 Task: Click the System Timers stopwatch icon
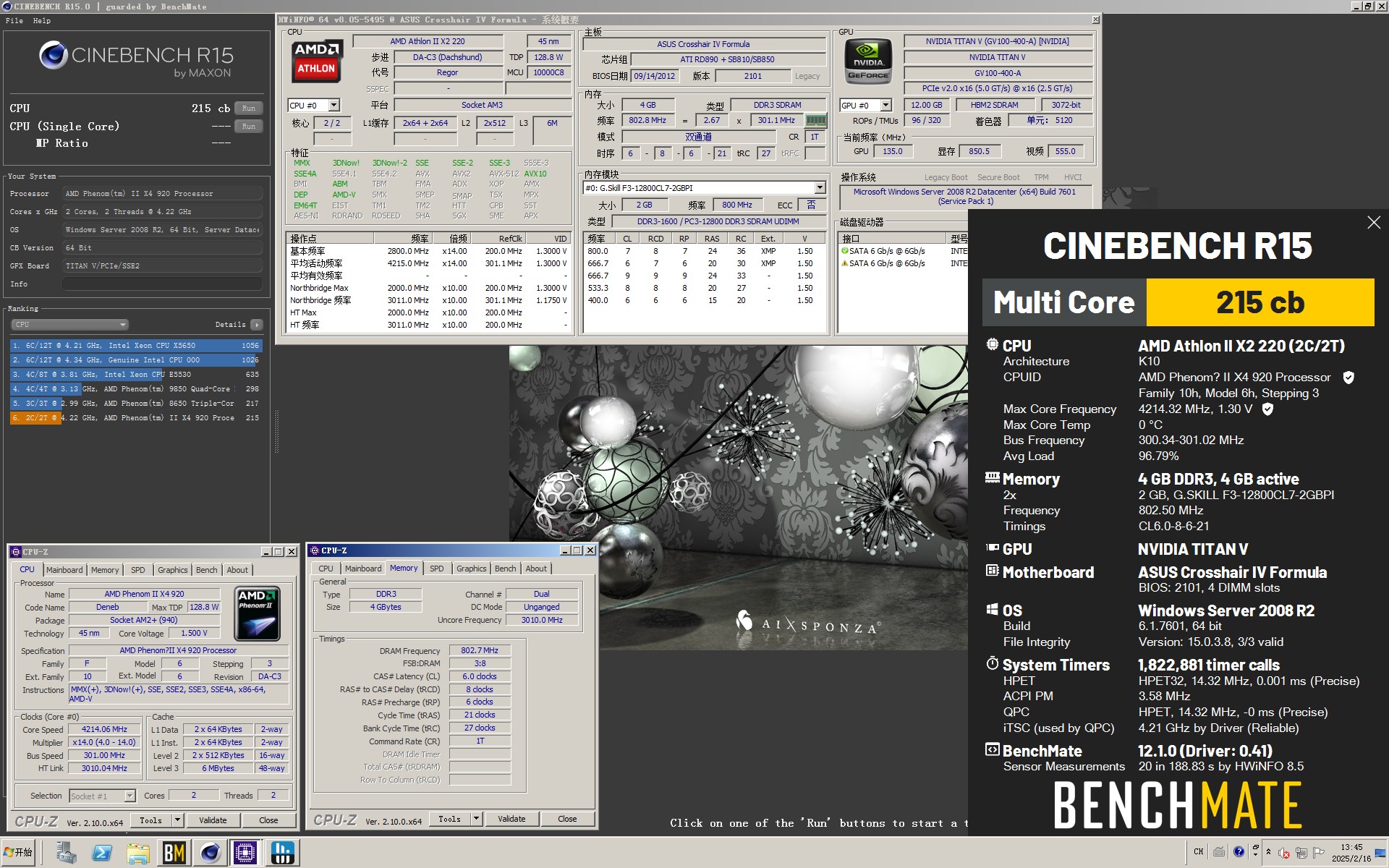(x=993, y=663)
